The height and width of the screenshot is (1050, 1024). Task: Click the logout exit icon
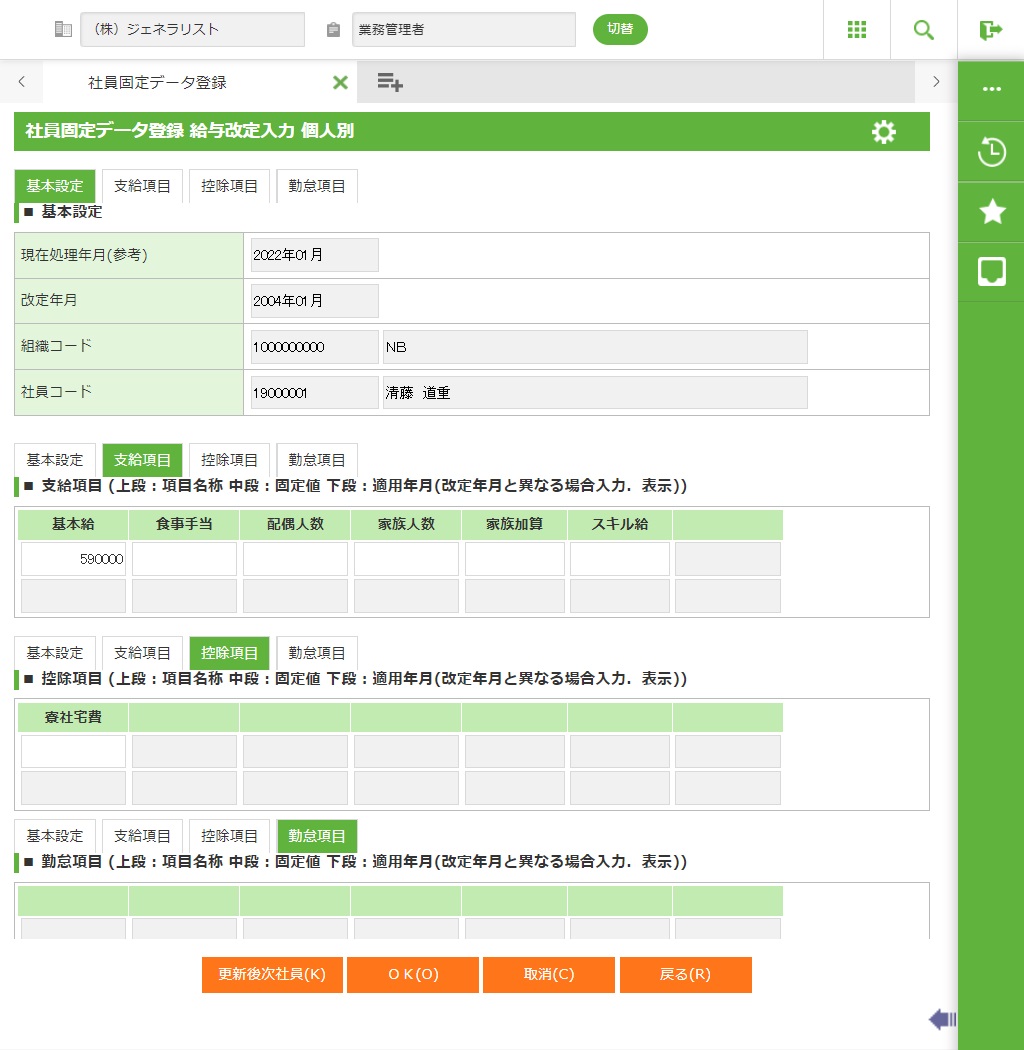point(990,30)
